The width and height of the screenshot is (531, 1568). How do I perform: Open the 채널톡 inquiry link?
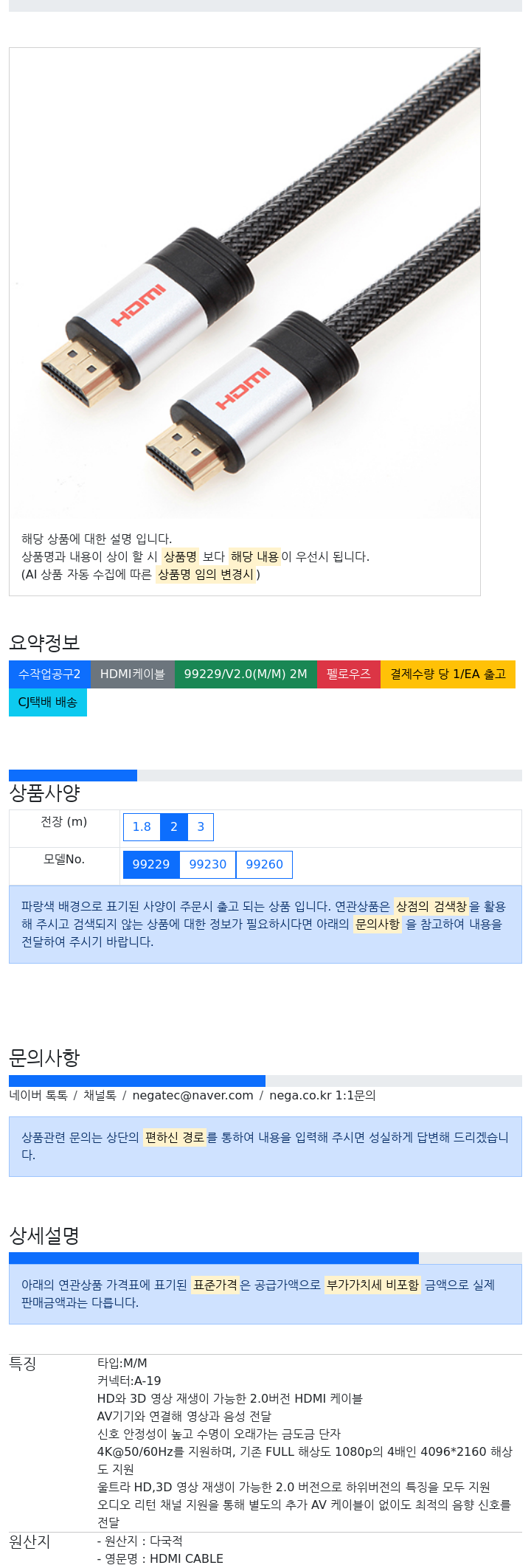(100, 1096)
